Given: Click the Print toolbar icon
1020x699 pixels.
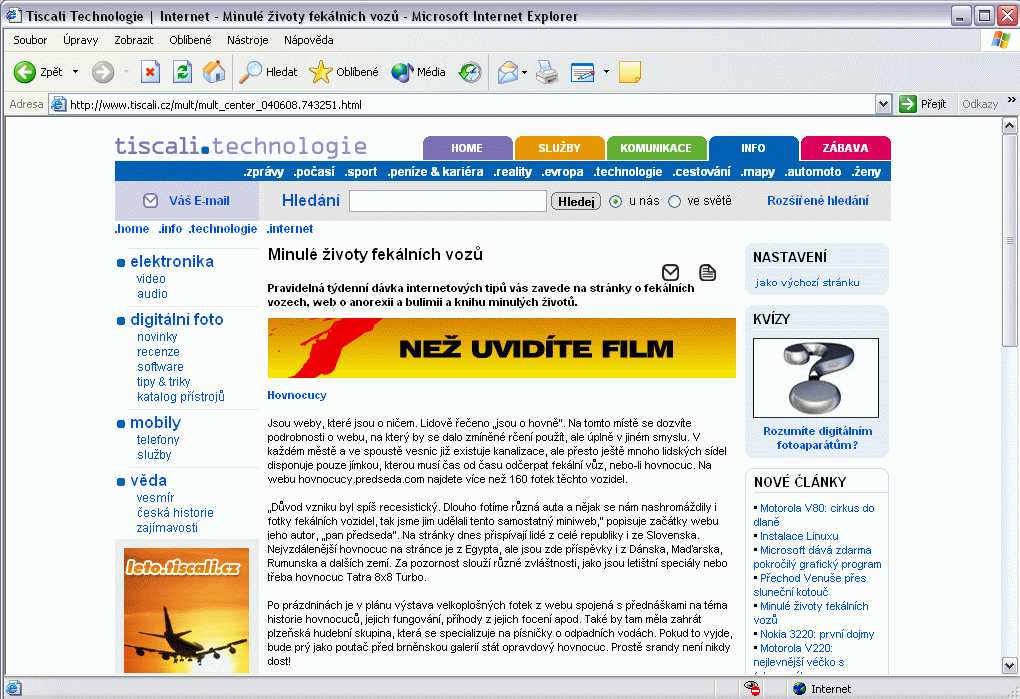Looking at the screenshot, I should 547,72.
